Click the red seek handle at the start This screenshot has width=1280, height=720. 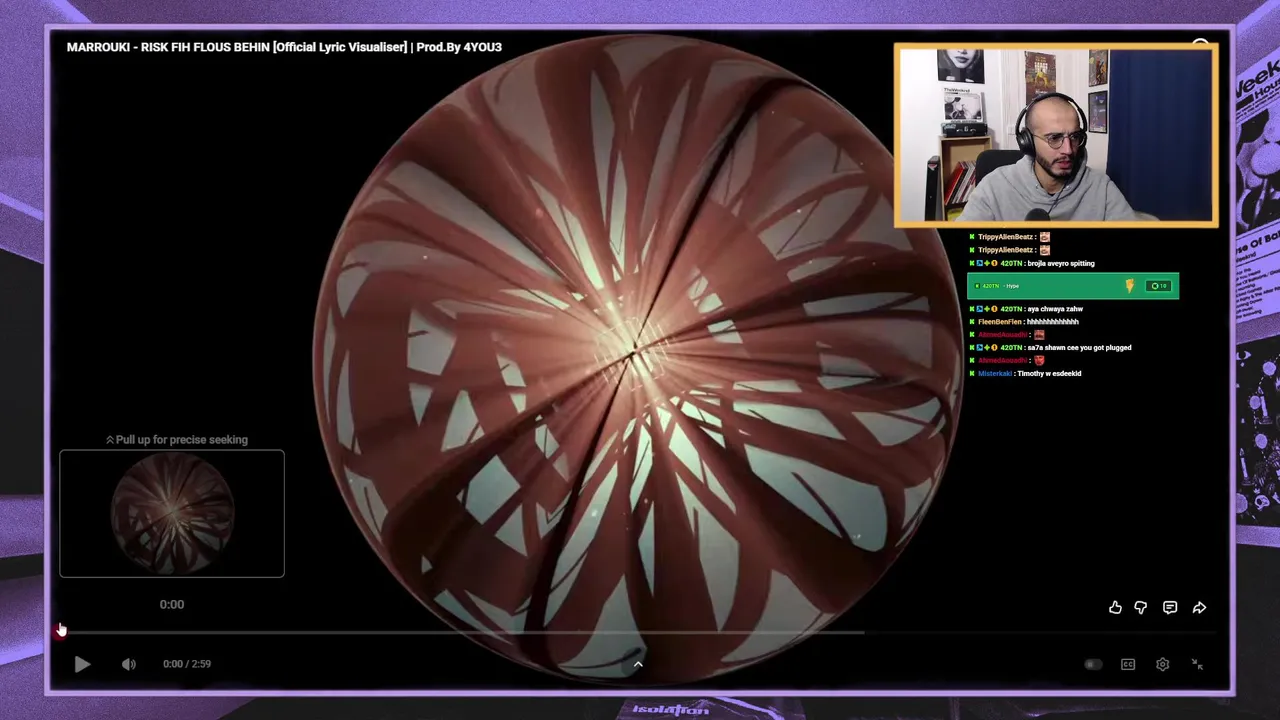[x=61, y=631]
